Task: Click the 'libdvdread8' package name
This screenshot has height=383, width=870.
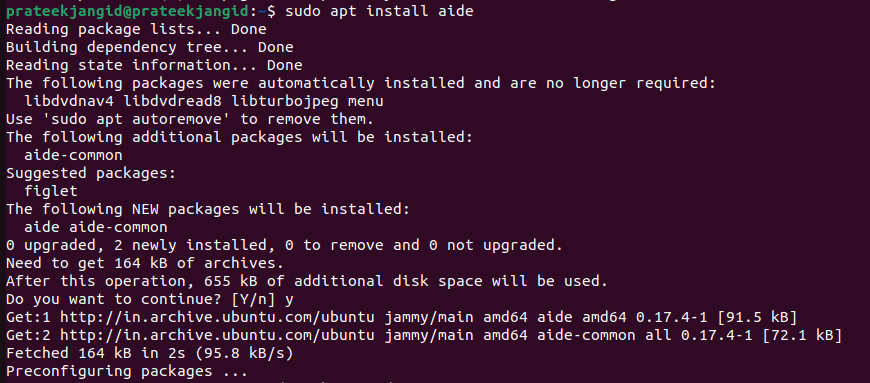Action: click(172, 102)
